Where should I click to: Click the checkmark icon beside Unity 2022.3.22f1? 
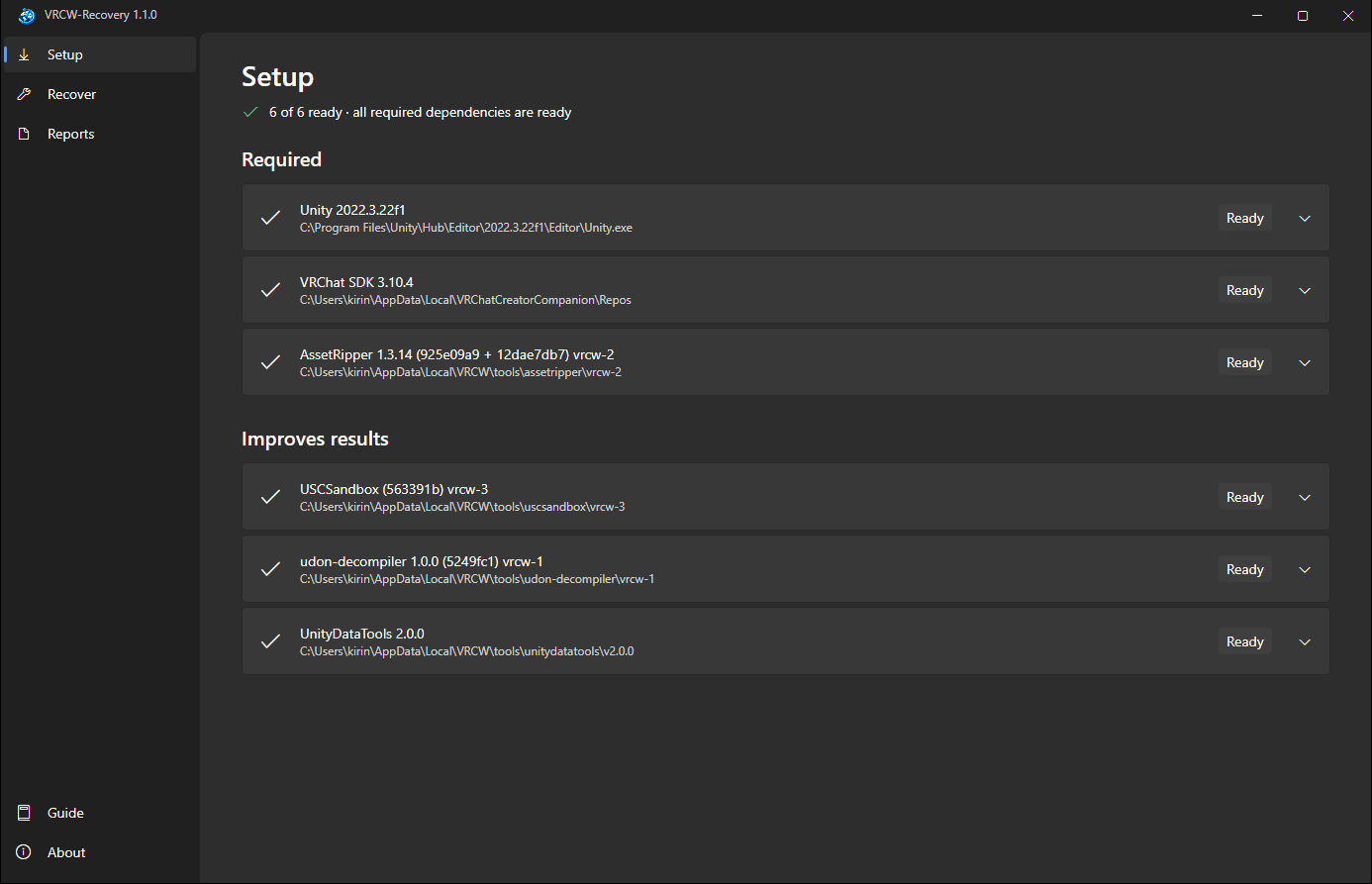[x=270, y=218]
